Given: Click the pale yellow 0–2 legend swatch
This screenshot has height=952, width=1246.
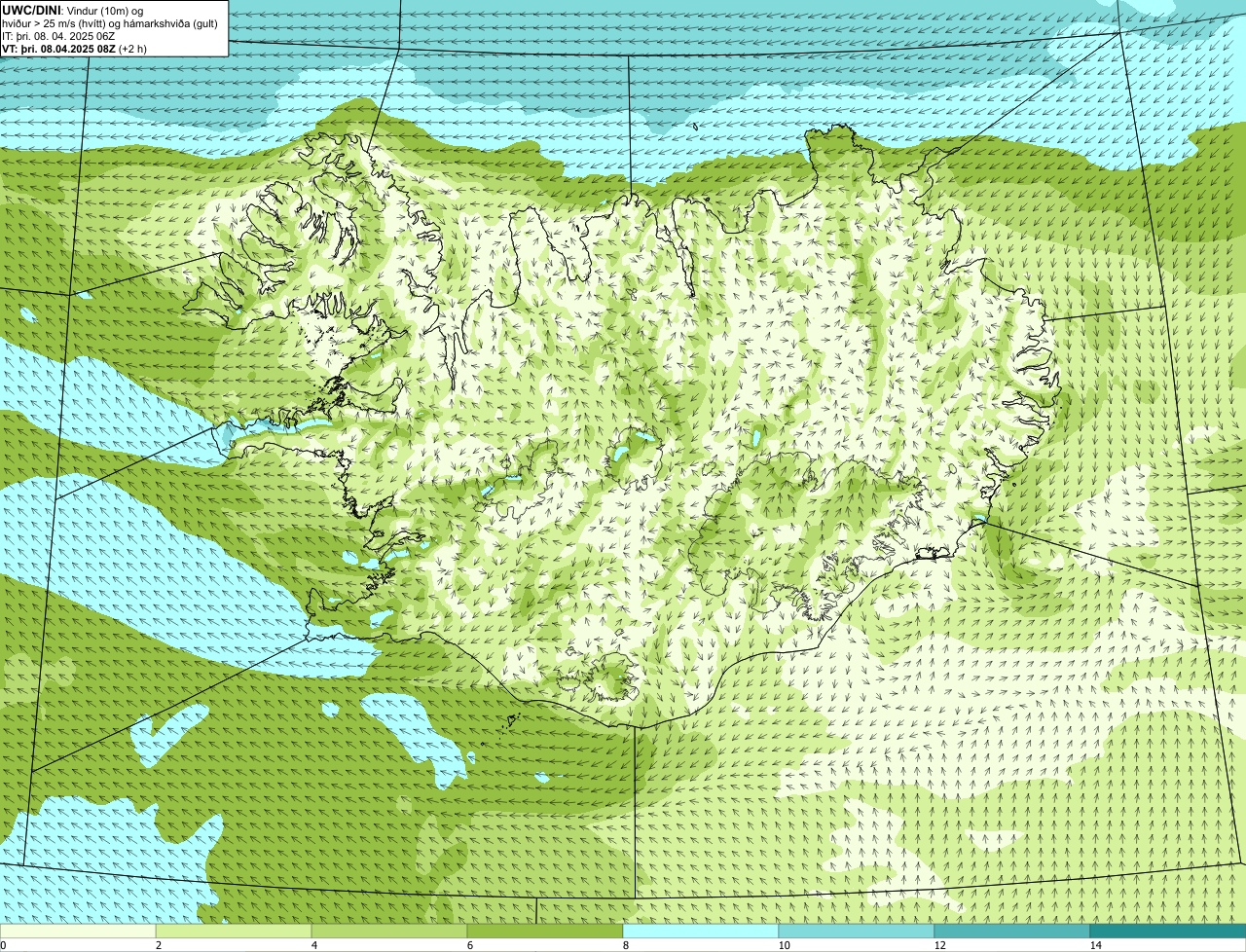Looking at the screenshot, I should pyautogui.click(x=78, y=931).
